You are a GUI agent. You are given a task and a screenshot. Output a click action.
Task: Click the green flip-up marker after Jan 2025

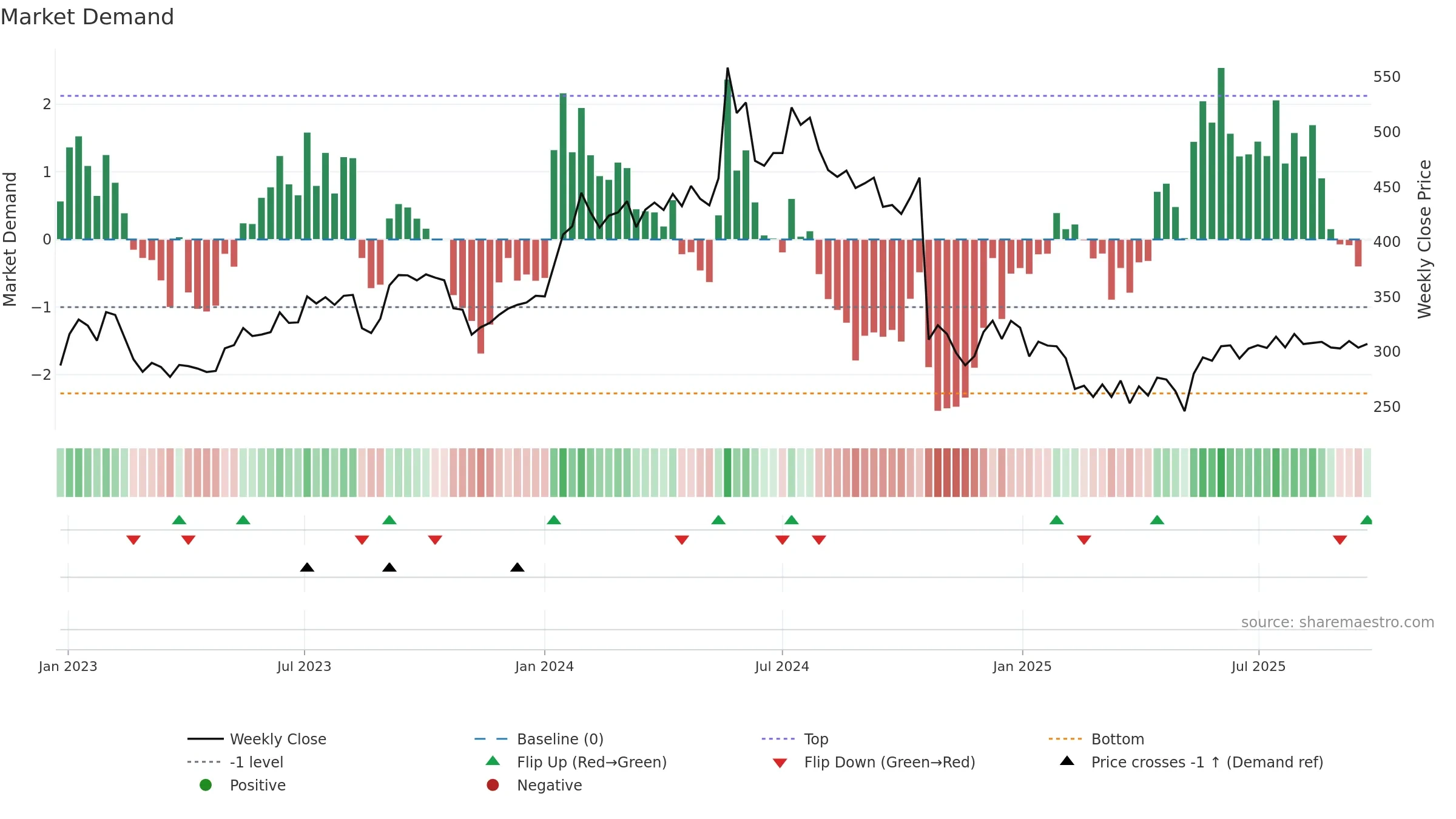(1057, 520)
